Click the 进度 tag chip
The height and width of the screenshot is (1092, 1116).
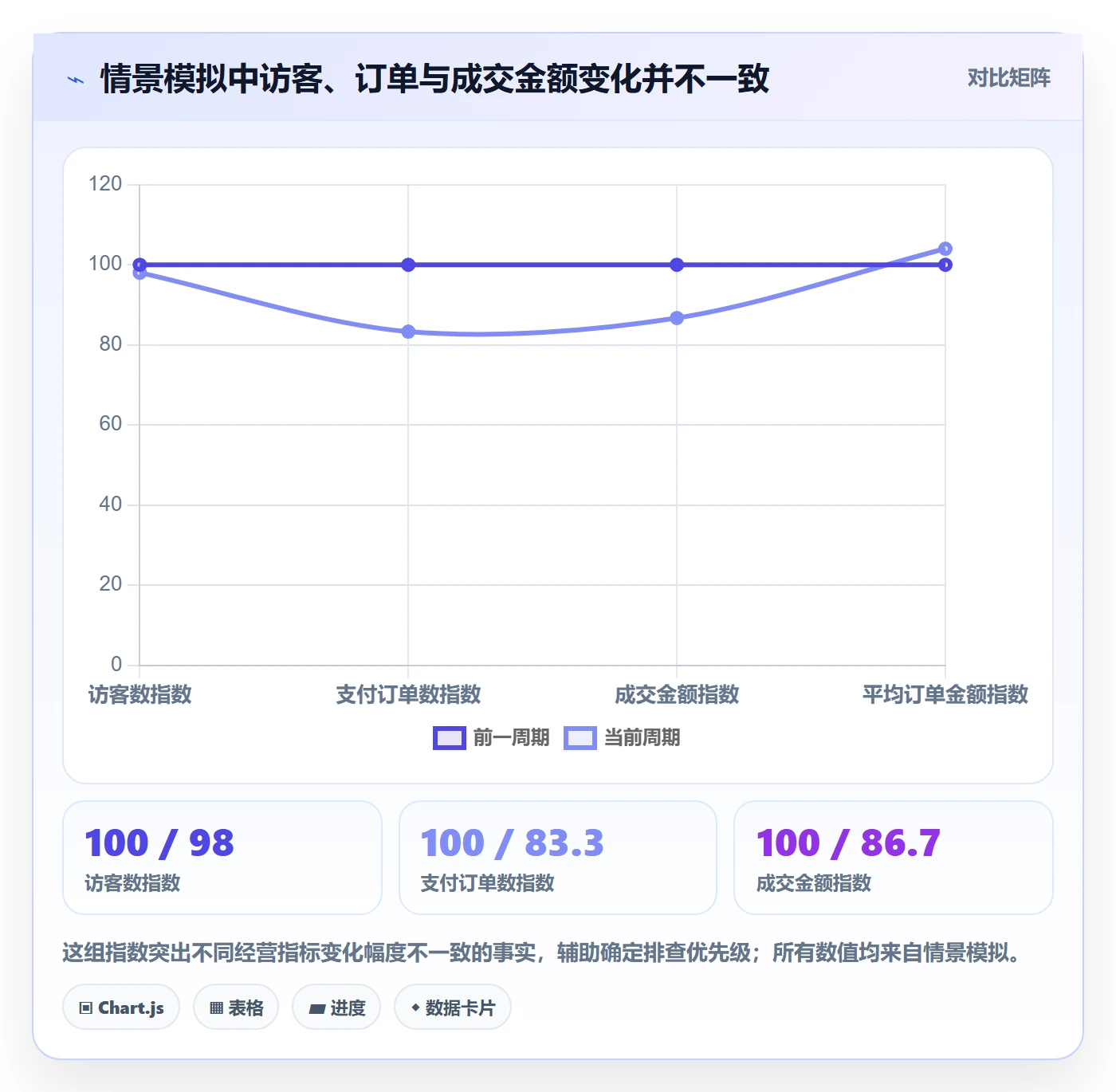click(x=336, y=1008)
